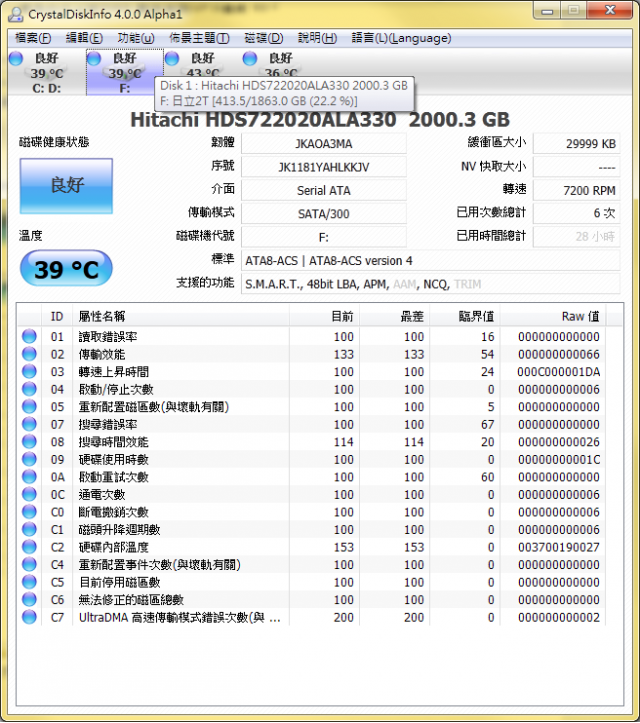Open the 檔案(F) menu
The height and width of the screenshot is (723, 640).
pos(33,38)
